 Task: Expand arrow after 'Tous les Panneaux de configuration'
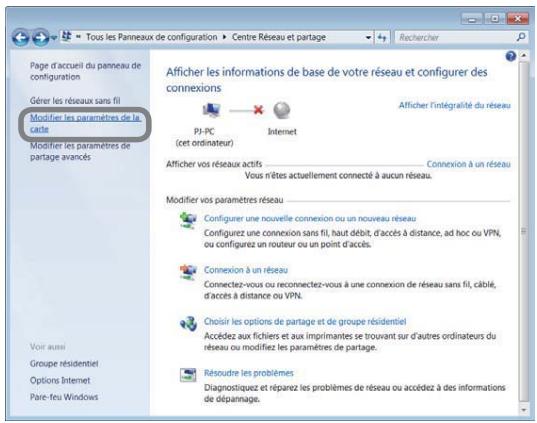224,37
